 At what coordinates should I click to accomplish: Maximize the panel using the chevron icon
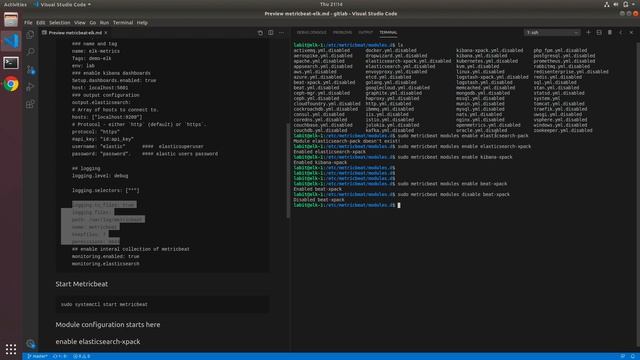[620, 32]
